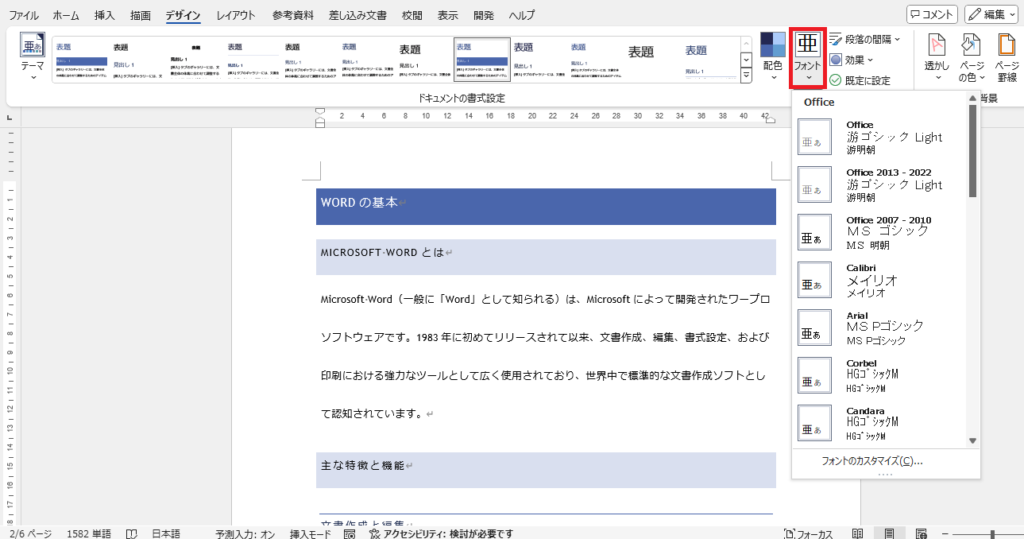Click style gallery row-down arrow
This screenshot has height=539, width=1024.
pyautogui.click(x=746, y=59)
